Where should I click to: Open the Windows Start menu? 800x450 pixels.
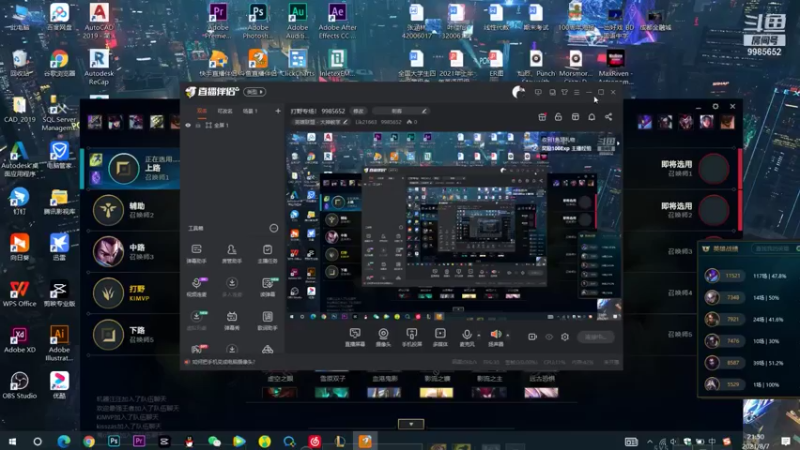[12, 441]
